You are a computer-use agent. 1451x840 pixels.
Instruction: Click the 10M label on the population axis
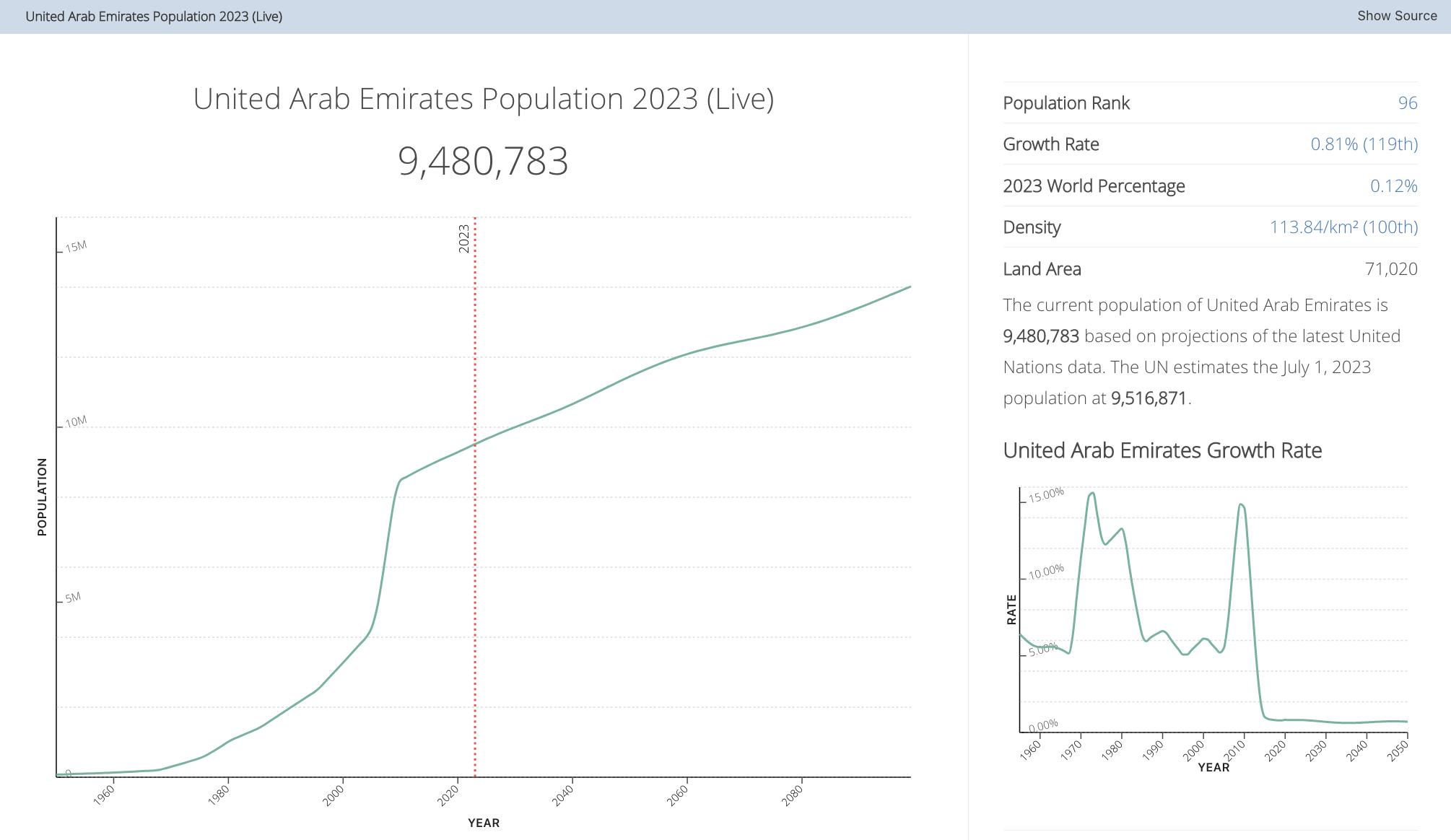76,421
